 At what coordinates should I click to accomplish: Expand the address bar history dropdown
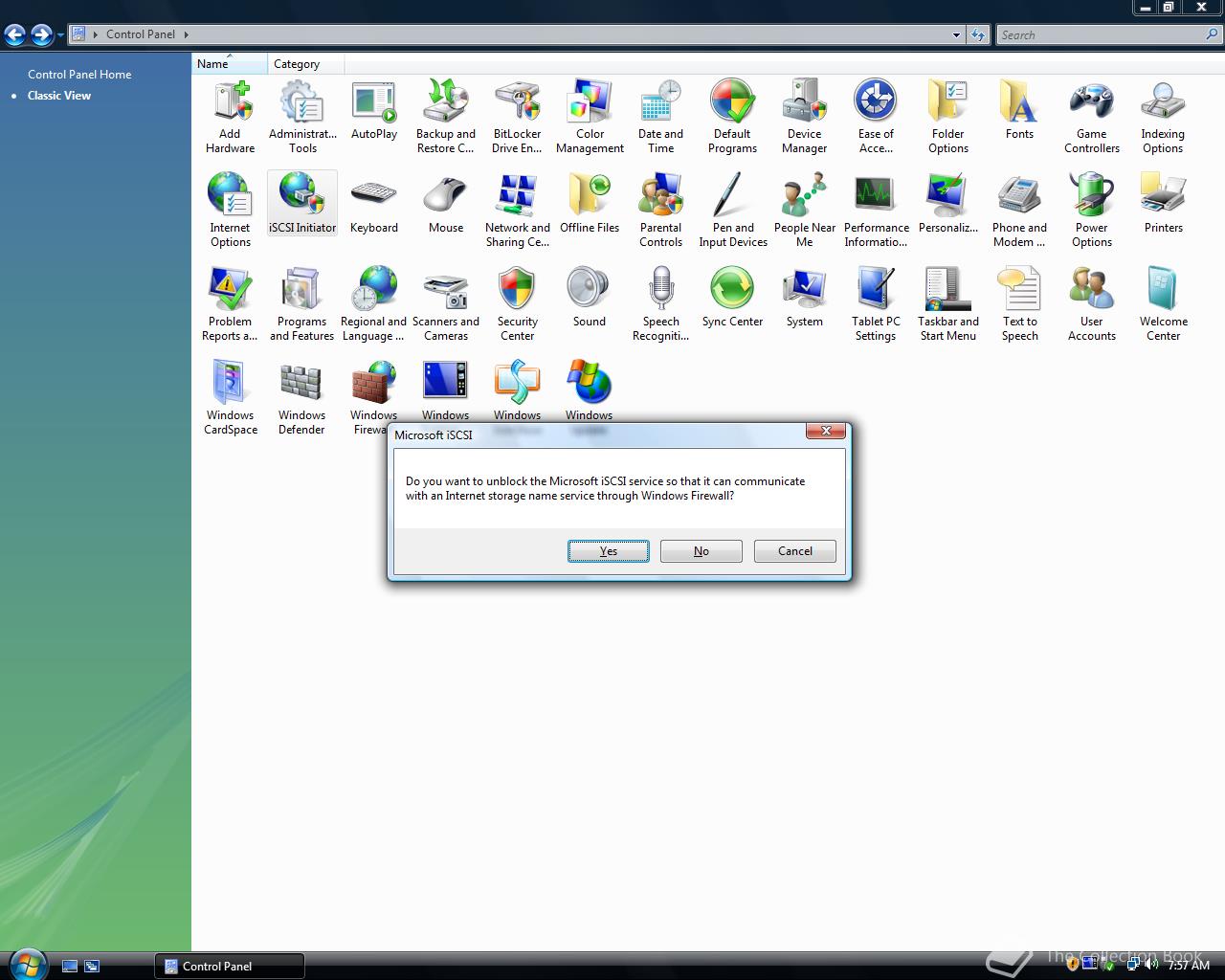pyautogui.click(x=956, y=35)
